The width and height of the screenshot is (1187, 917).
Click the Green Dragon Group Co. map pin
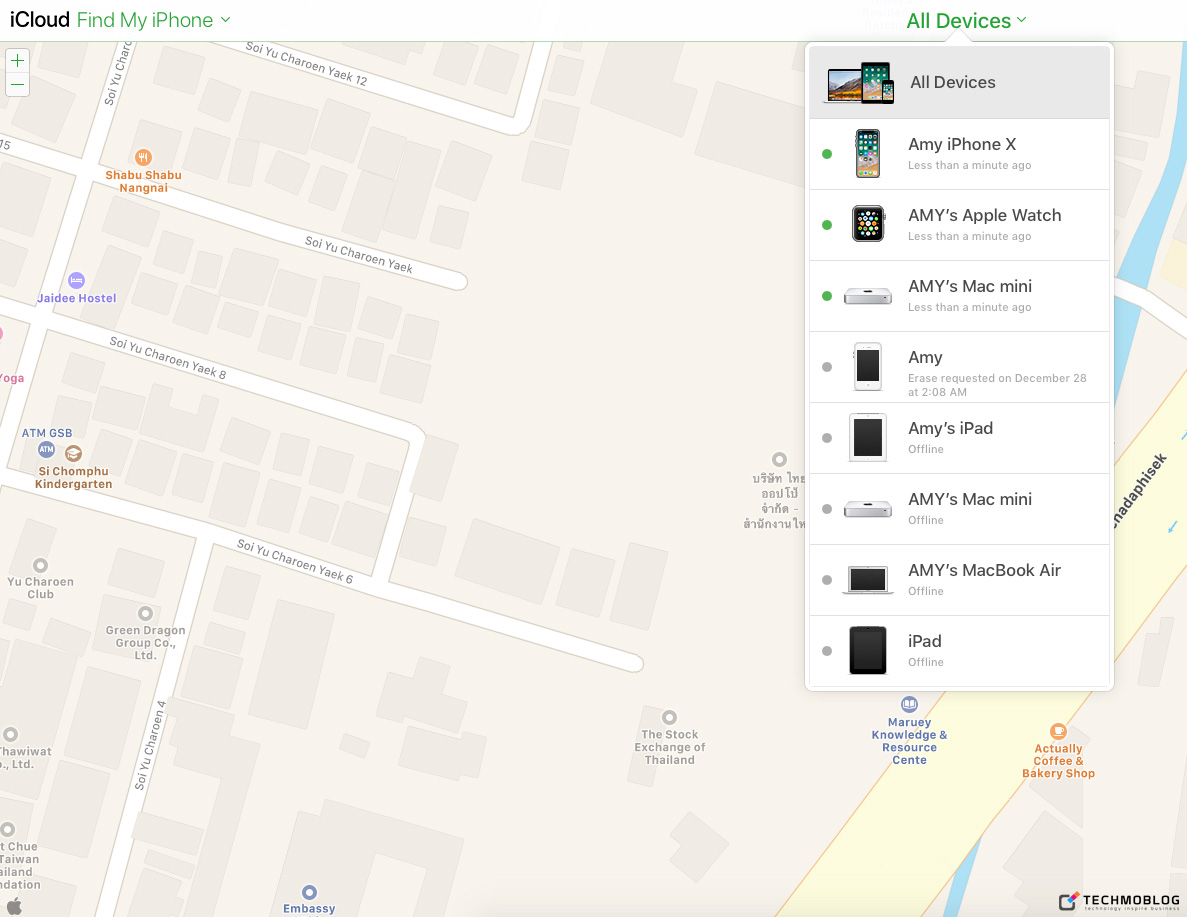145,613
